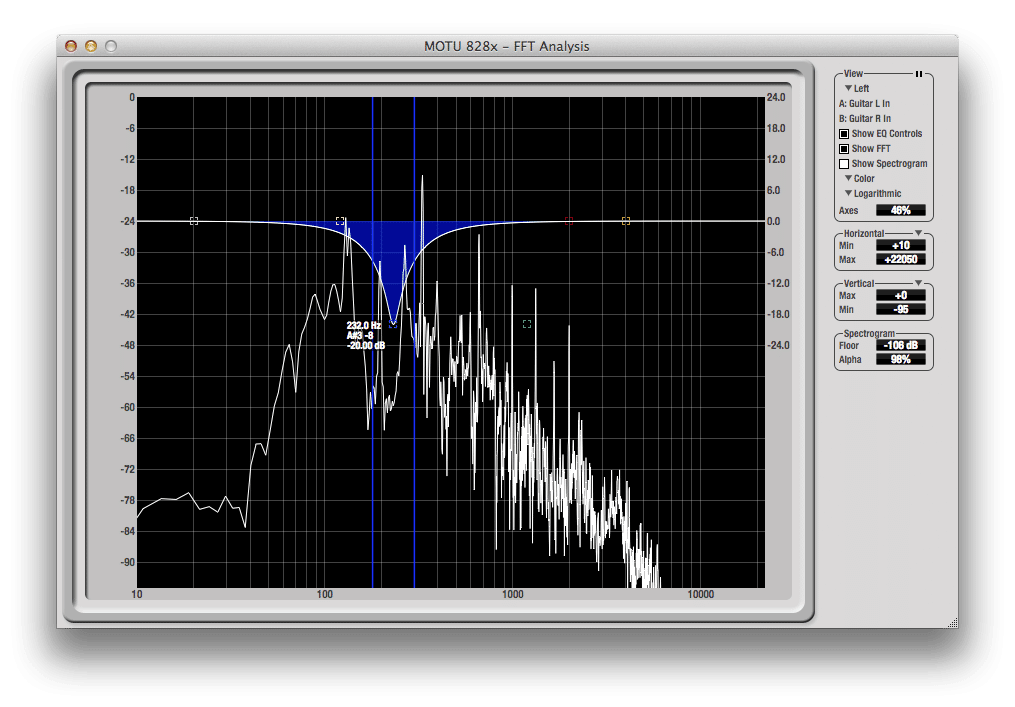Click the Vertical Min -95 field
Viewport: 1015px width, 707px height.
pyautogui.click(x=900, y=309)
